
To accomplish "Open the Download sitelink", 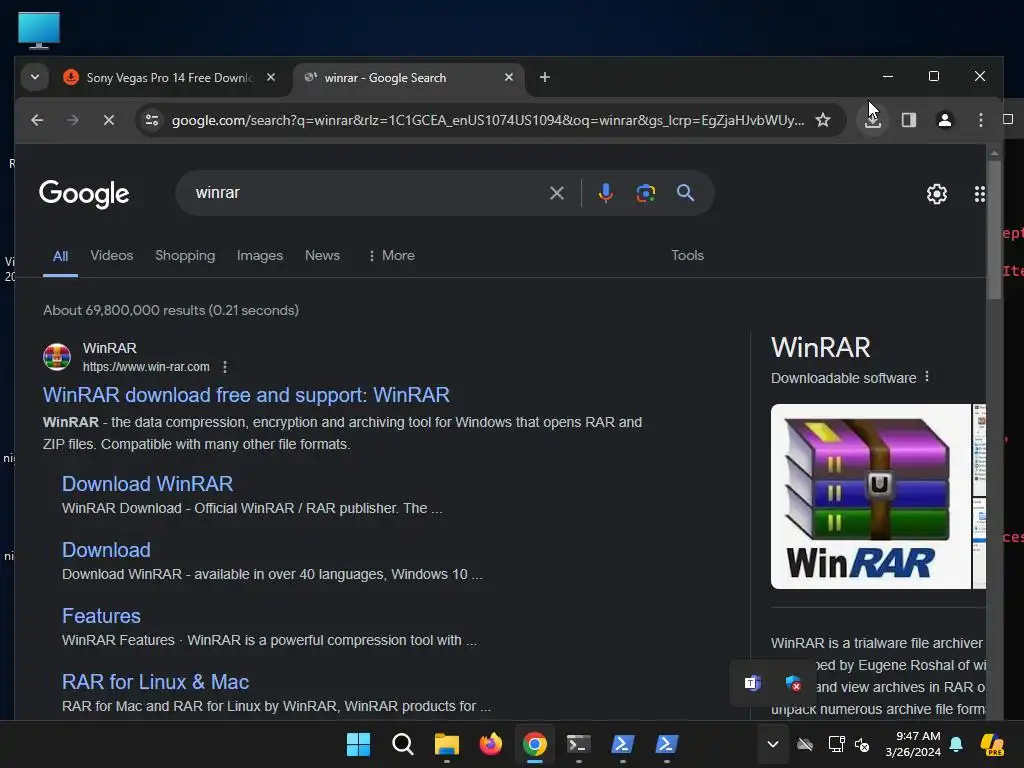I will tap(106, 550).
